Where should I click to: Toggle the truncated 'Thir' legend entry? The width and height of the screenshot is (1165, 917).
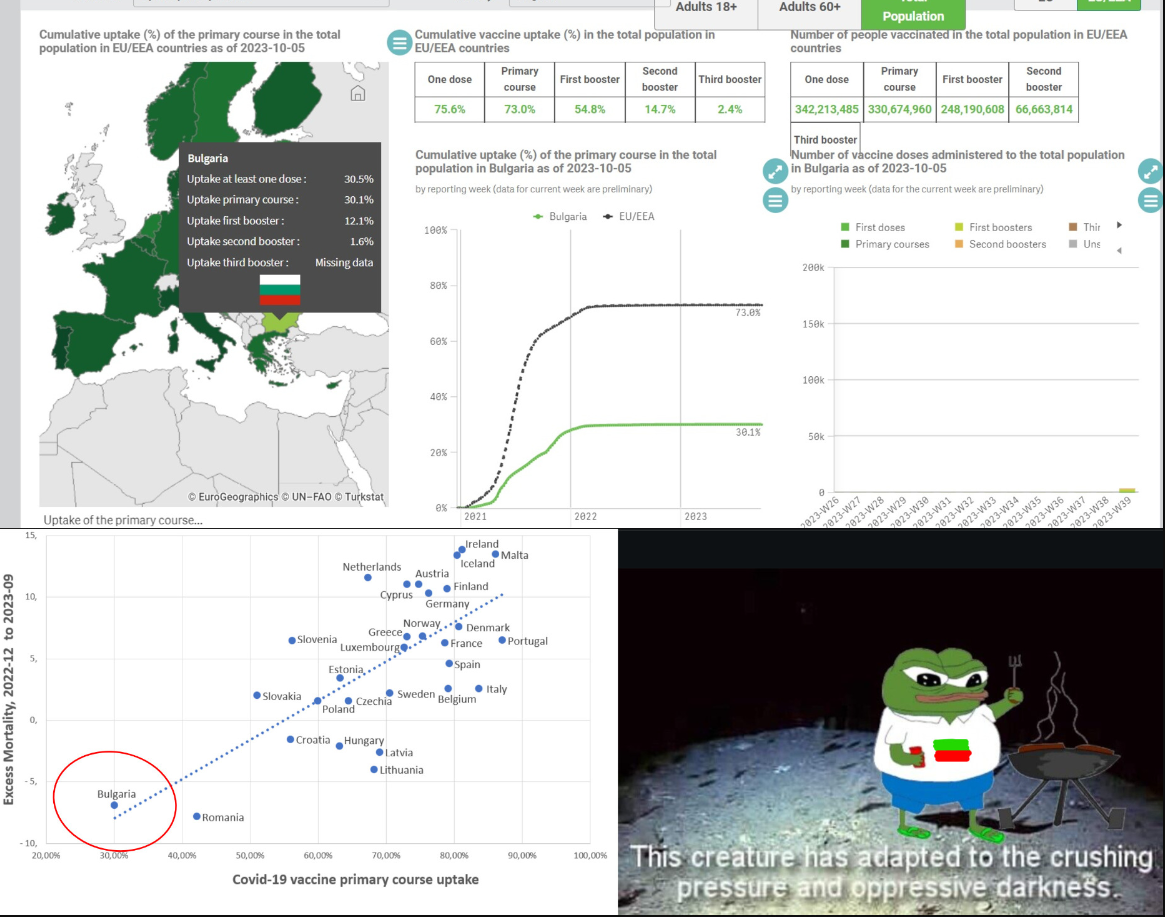coord(1085,227)
